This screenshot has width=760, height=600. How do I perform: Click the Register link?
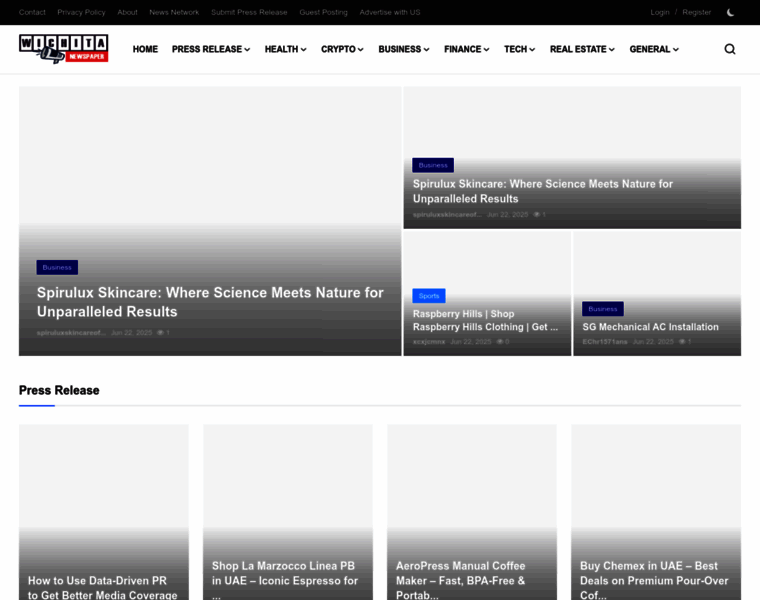pyautogui.click(x=697, y=12)
